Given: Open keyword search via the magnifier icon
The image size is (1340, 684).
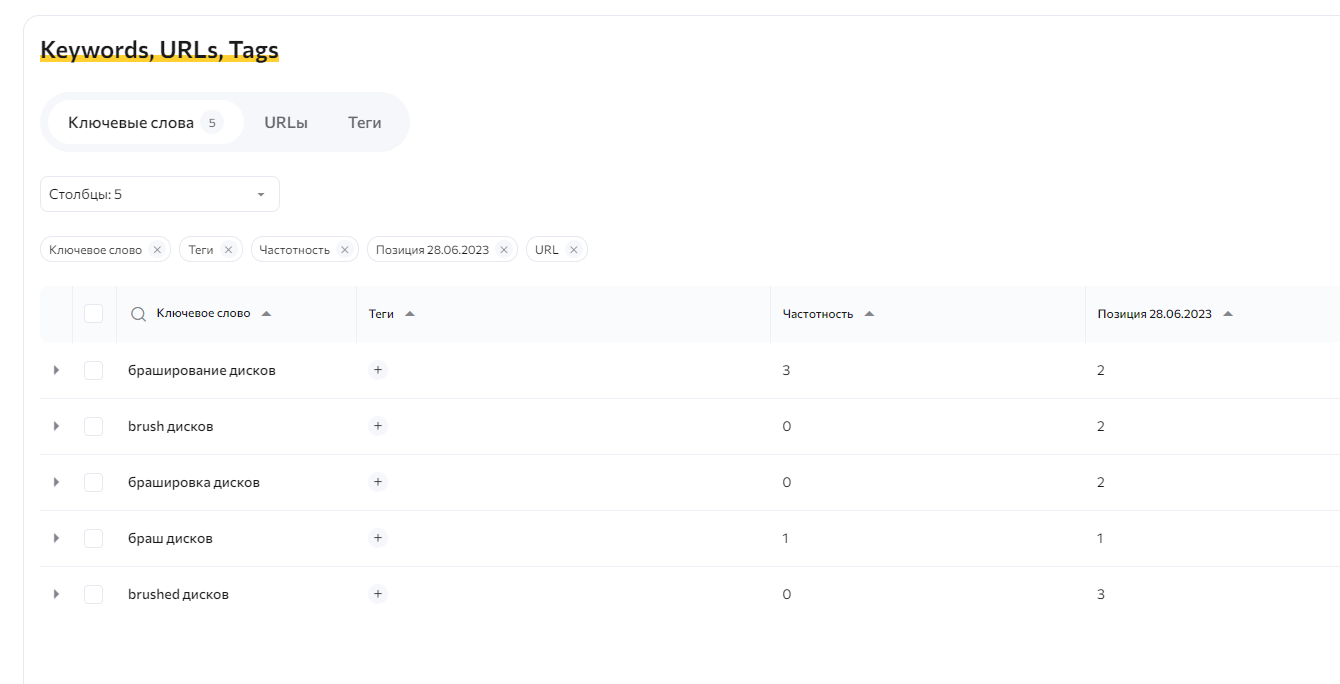Looking at the screenshot, I should (x=138, y=313).
